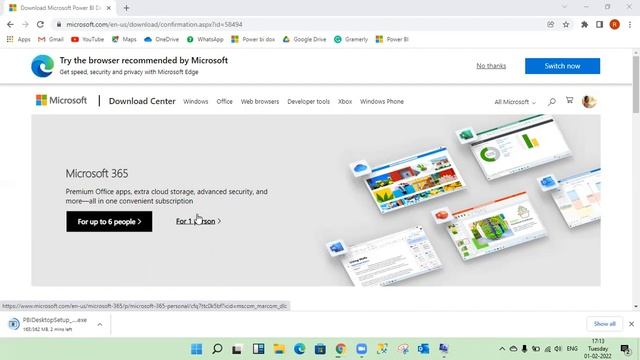Expand the PBIDesktopSetup download options arrow
The width and height of the screenshot is (640, 360).
point(100,324)
